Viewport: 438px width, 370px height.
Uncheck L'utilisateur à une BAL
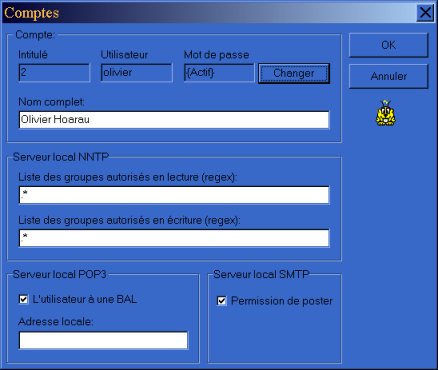[x=23, y=299]
